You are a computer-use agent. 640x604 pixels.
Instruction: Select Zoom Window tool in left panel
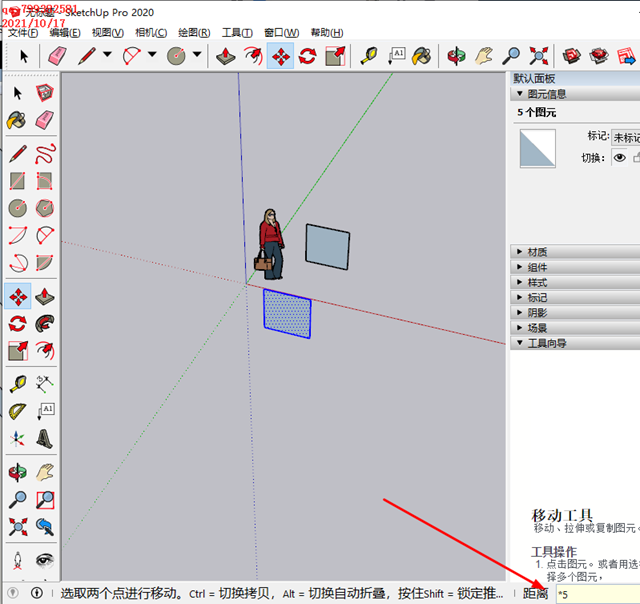click(x=45, y=500)
